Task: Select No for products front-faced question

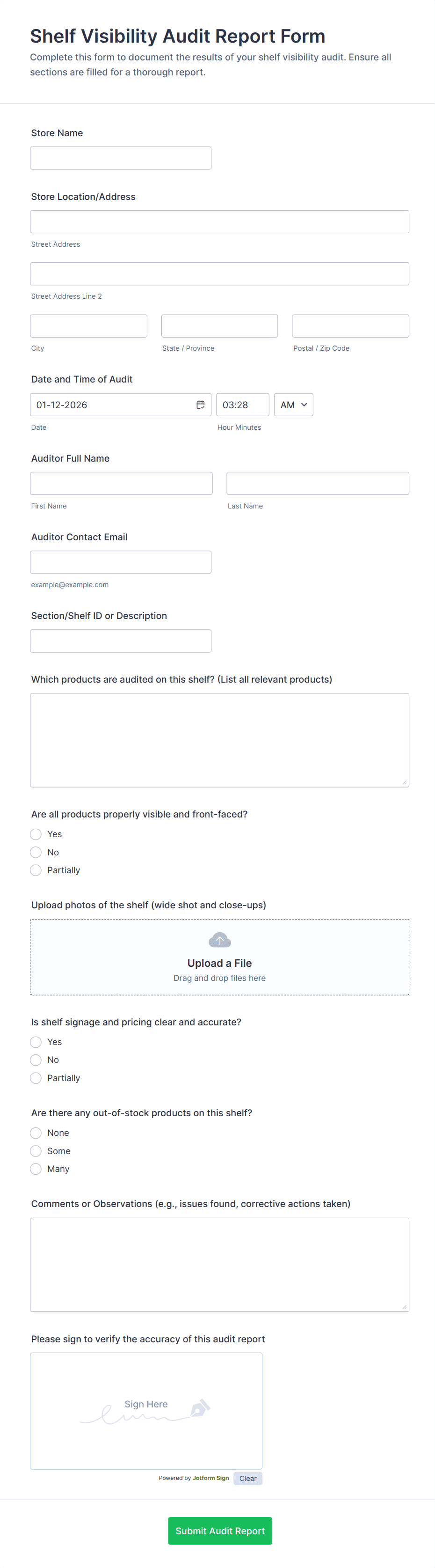Action: tap(35, 852)
